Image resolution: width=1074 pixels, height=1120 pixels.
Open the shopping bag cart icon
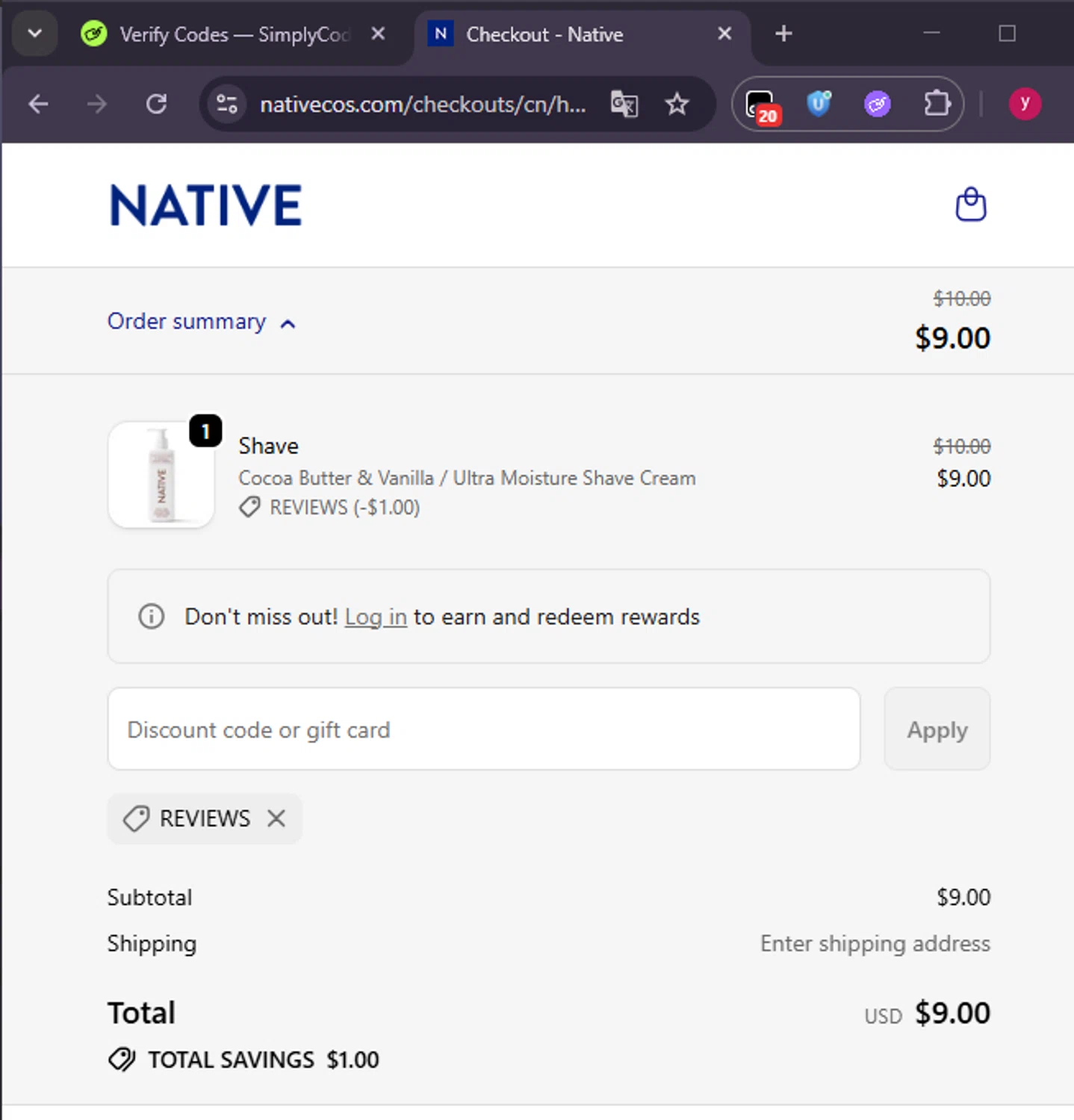(x=971, y=205)
